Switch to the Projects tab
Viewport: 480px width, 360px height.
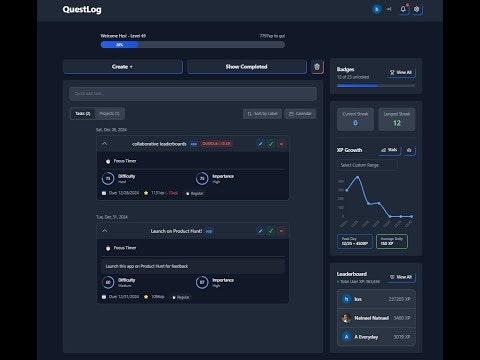pyautogui.click(x=109, y=114)
